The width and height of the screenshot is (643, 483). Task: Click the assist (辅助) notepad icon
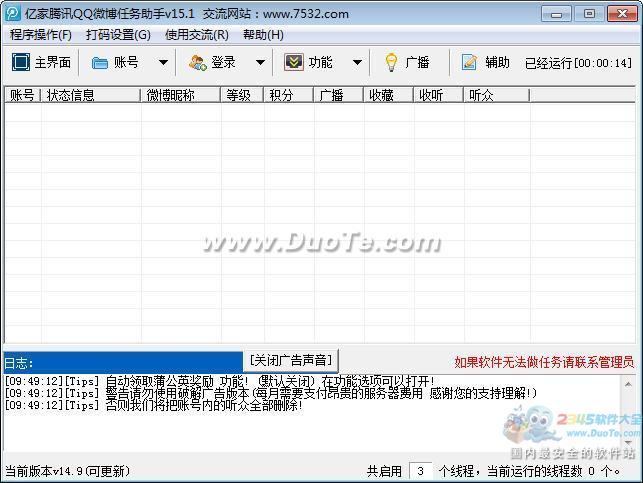[x=469, y=62]
